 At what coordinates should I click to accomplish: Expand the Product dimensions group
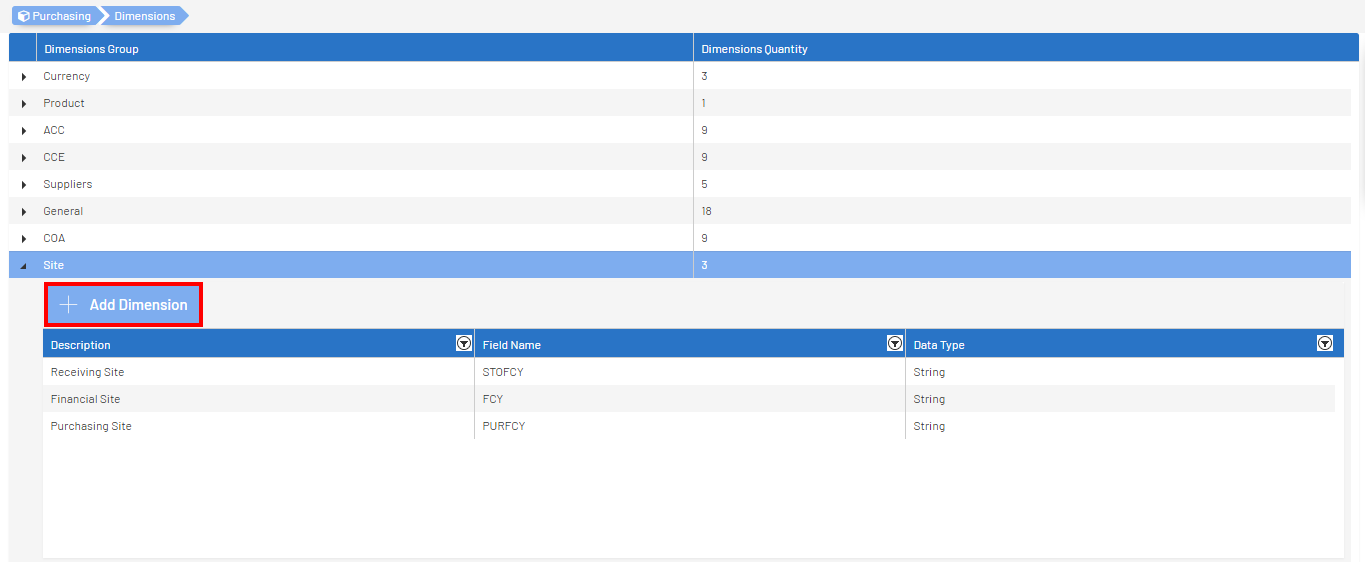coord(23,104)
